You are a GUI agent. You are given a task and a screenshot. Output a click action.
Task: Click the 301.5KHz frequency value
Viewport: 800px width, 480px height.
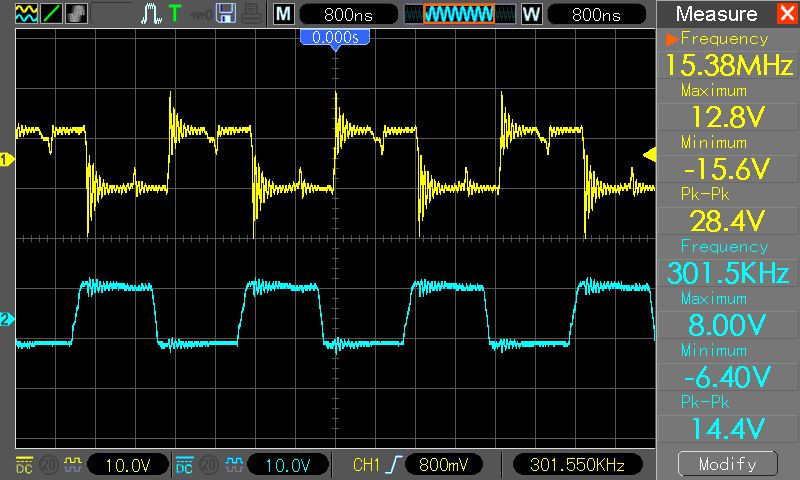pos(729,273)
